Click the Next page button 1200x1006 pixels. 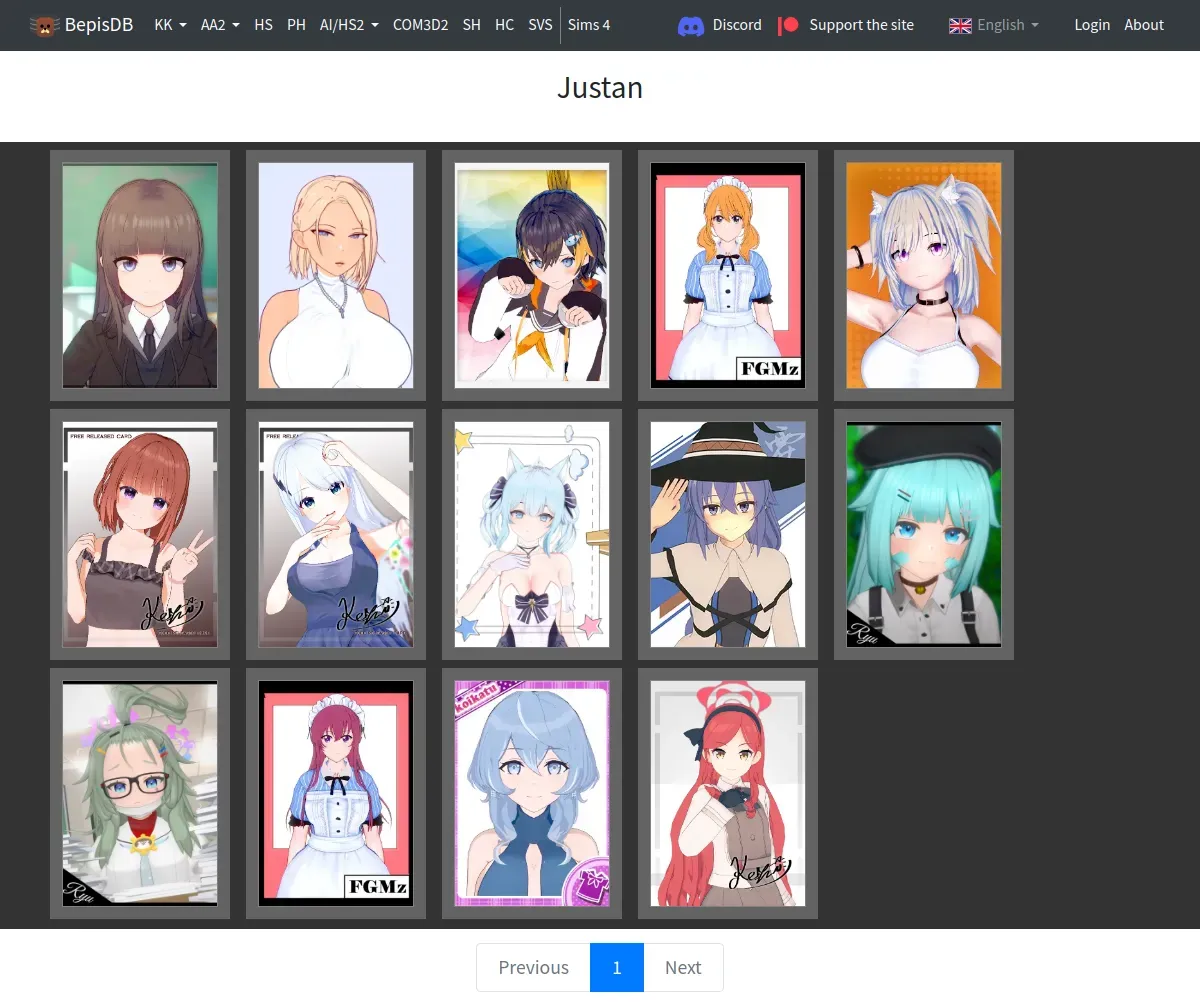pyautogui.click(x=683, y=967)
